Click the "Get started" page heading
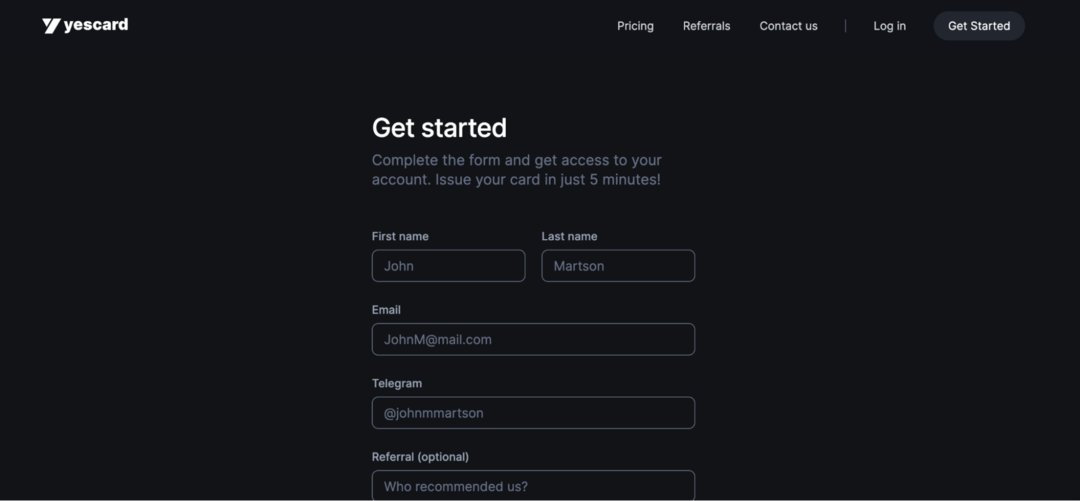Viewport: 1080px width, 501px height. 439,128
